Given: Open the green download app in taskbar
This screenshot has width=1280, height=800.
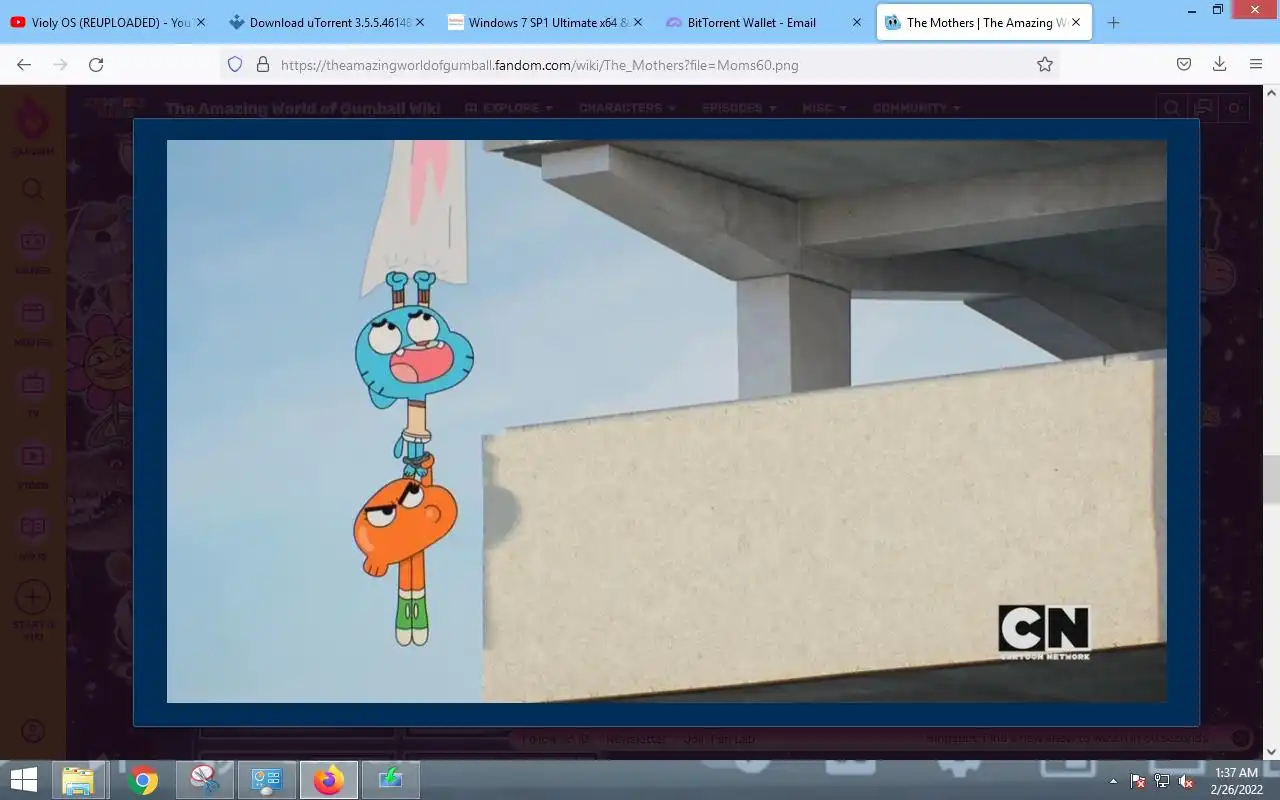Looking at the screenshot, I should [x=390, y=780].
